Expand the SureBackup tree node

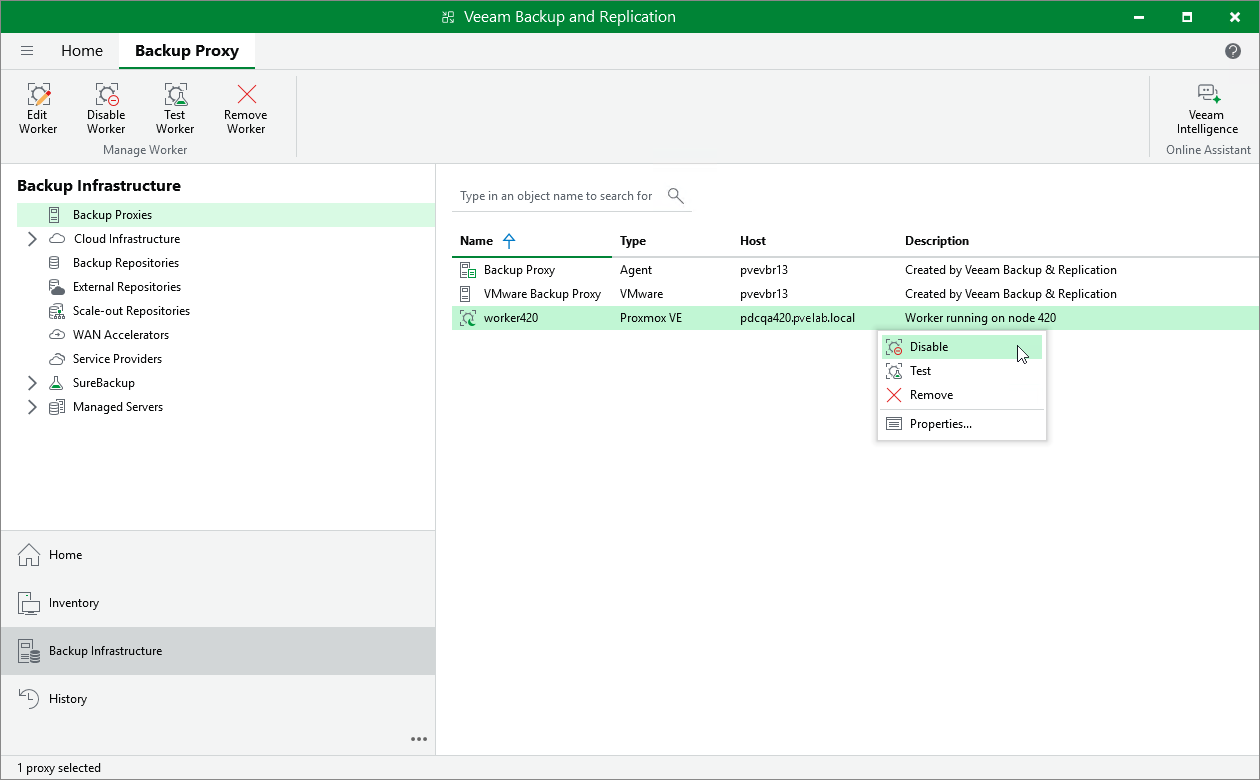tap(32, 383)
